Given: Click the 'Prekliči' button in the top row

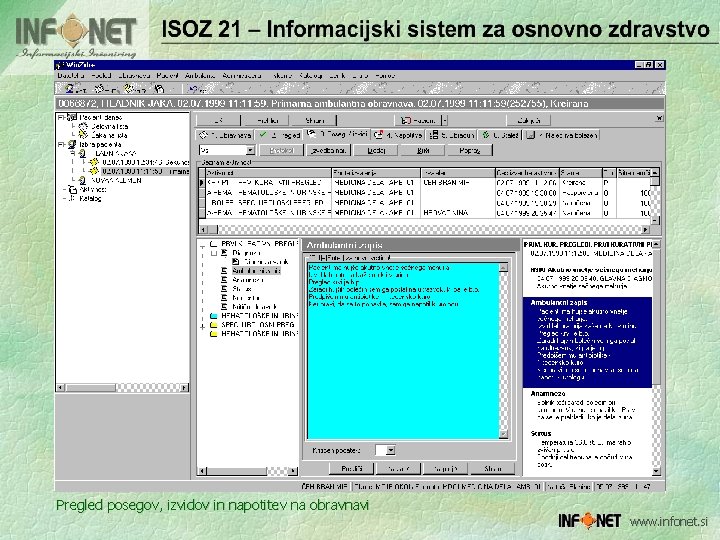Looking at the screenshot, I should point(267,120).
